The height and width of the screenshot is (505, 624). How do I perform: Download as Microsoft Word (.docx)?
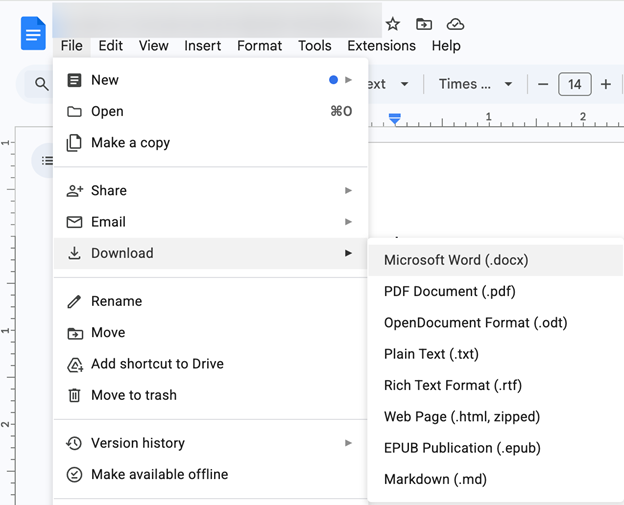click(x=495, y=260)
